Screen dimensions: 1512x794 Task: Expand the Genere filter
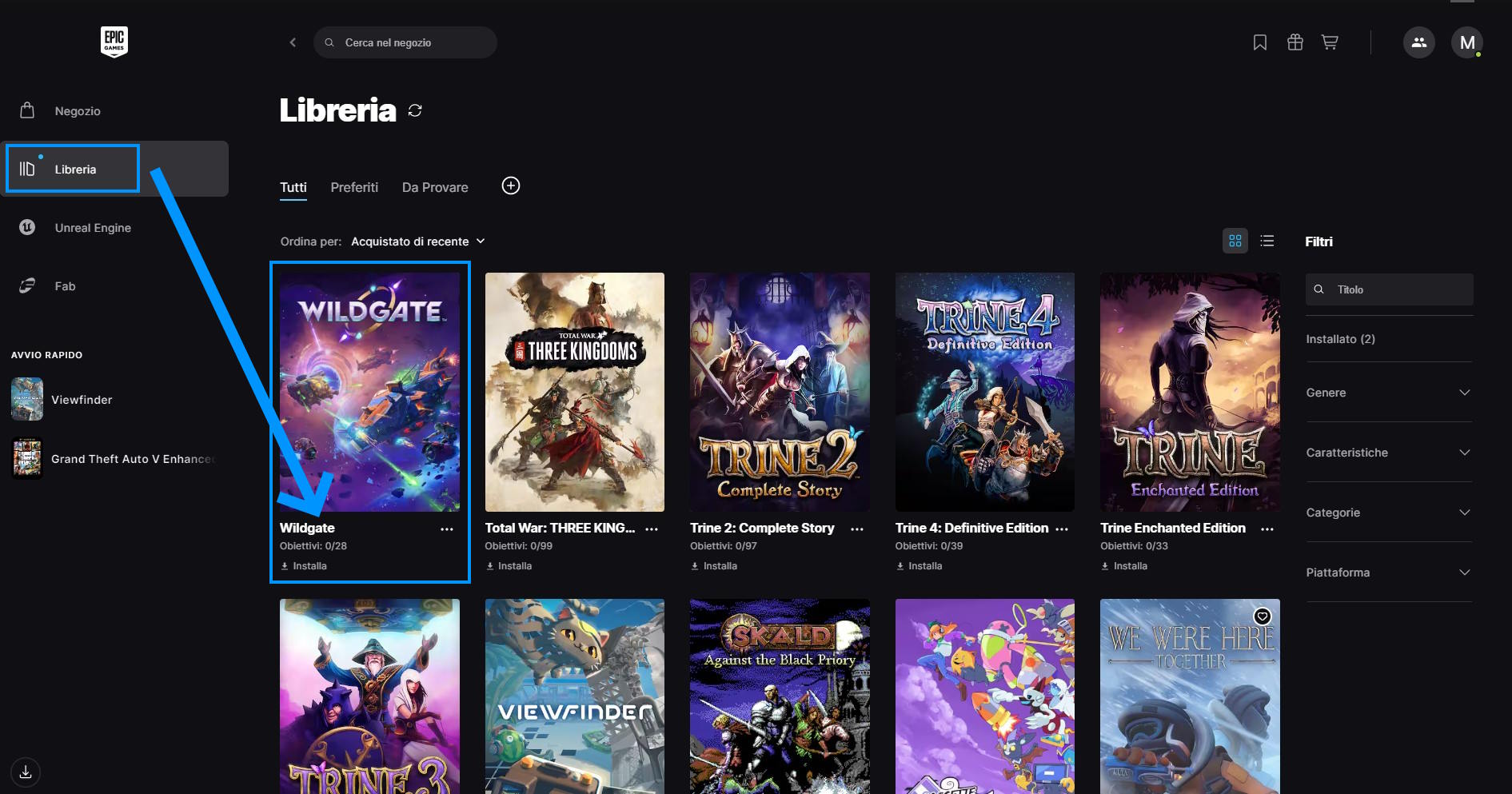coord(1388,393)
